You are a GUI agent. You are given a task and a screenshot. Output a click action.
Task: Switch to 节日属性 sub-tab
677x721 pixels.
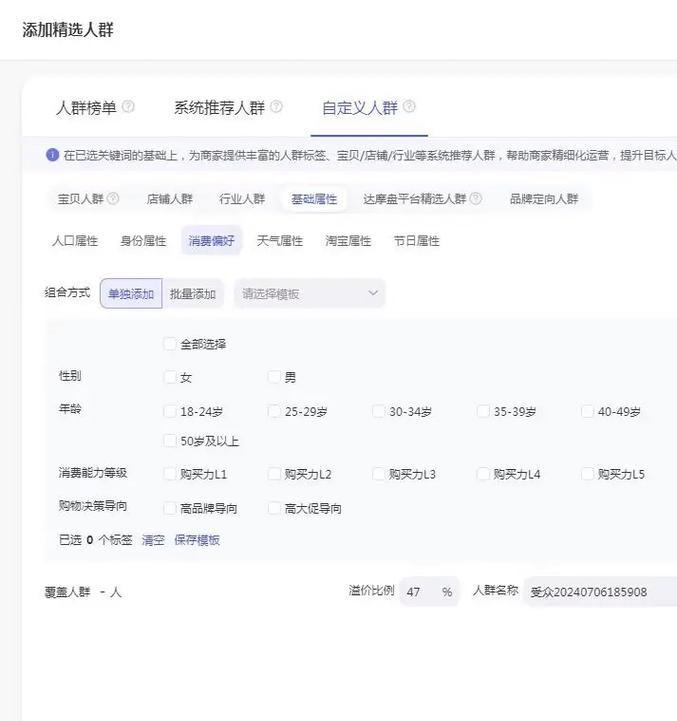coord(417,241)
